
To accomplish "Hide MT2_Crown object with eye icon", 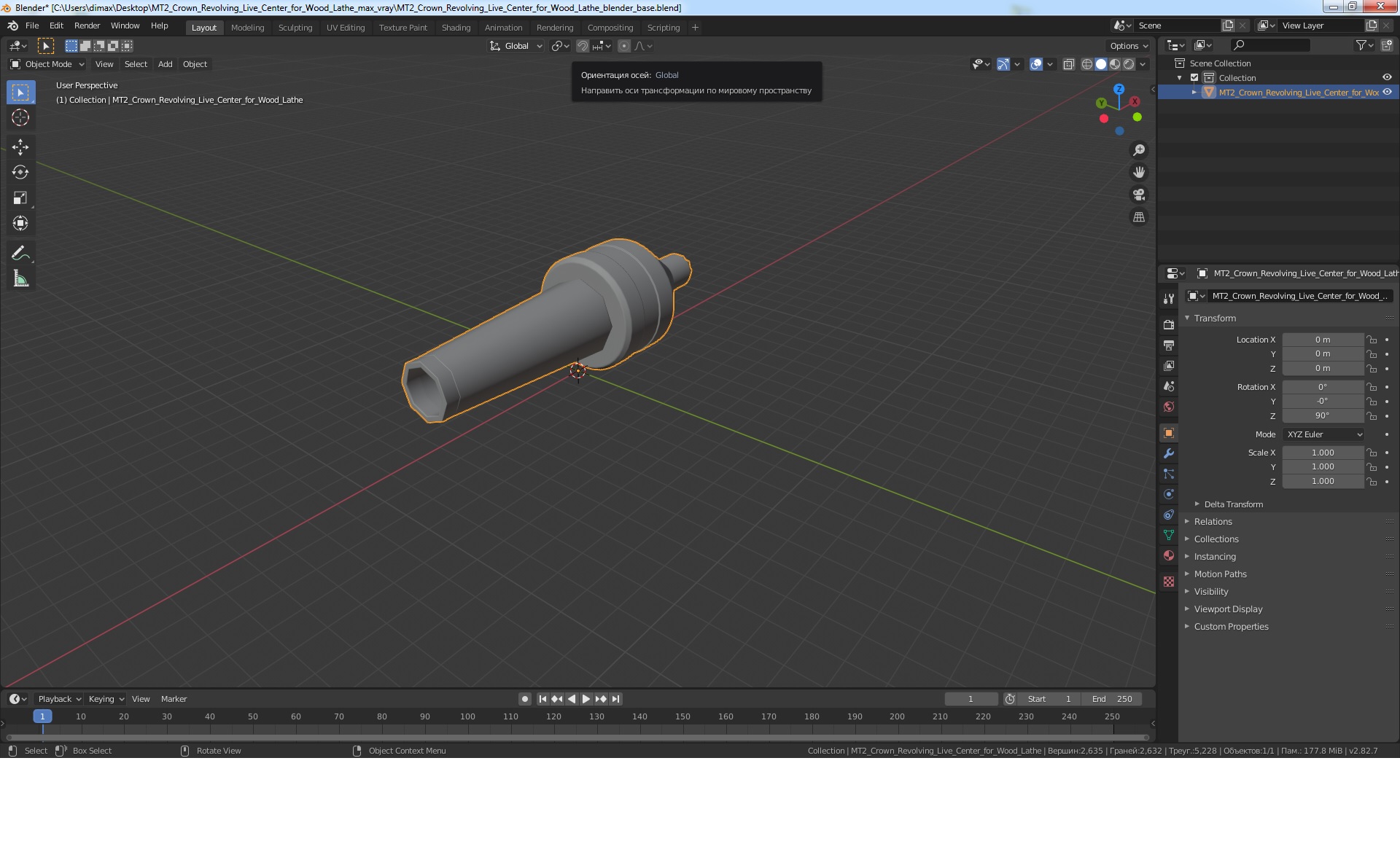I will pos(1387,93).
